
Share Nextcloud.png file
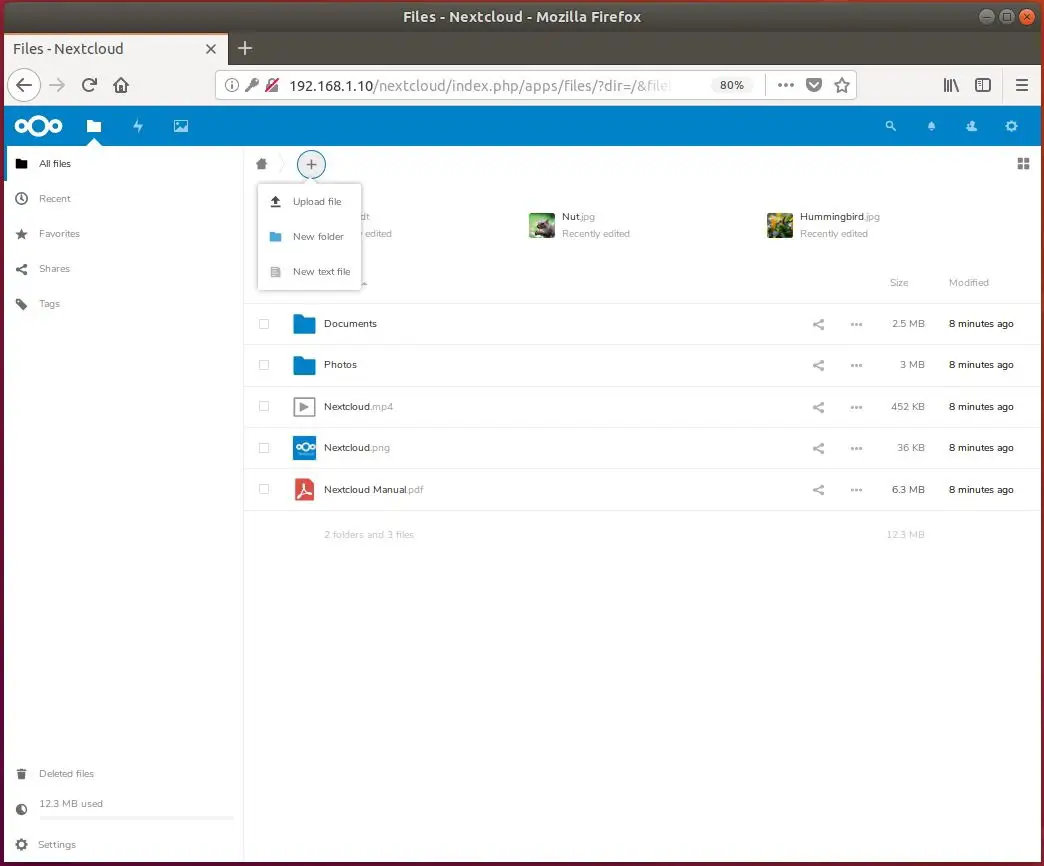(818, 449)
